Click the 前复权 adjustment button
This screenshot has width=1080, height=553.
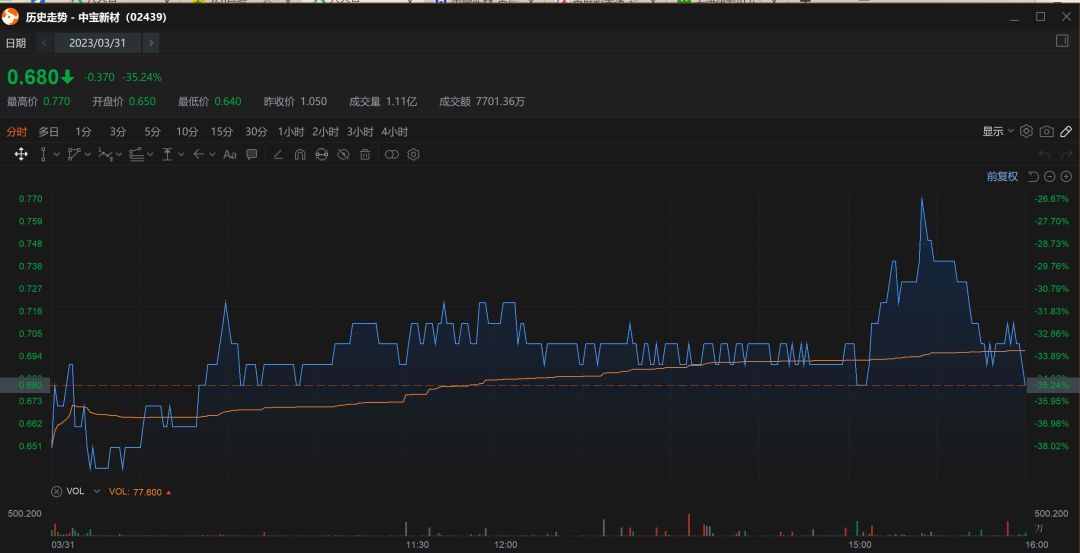tap(1002, 176)
